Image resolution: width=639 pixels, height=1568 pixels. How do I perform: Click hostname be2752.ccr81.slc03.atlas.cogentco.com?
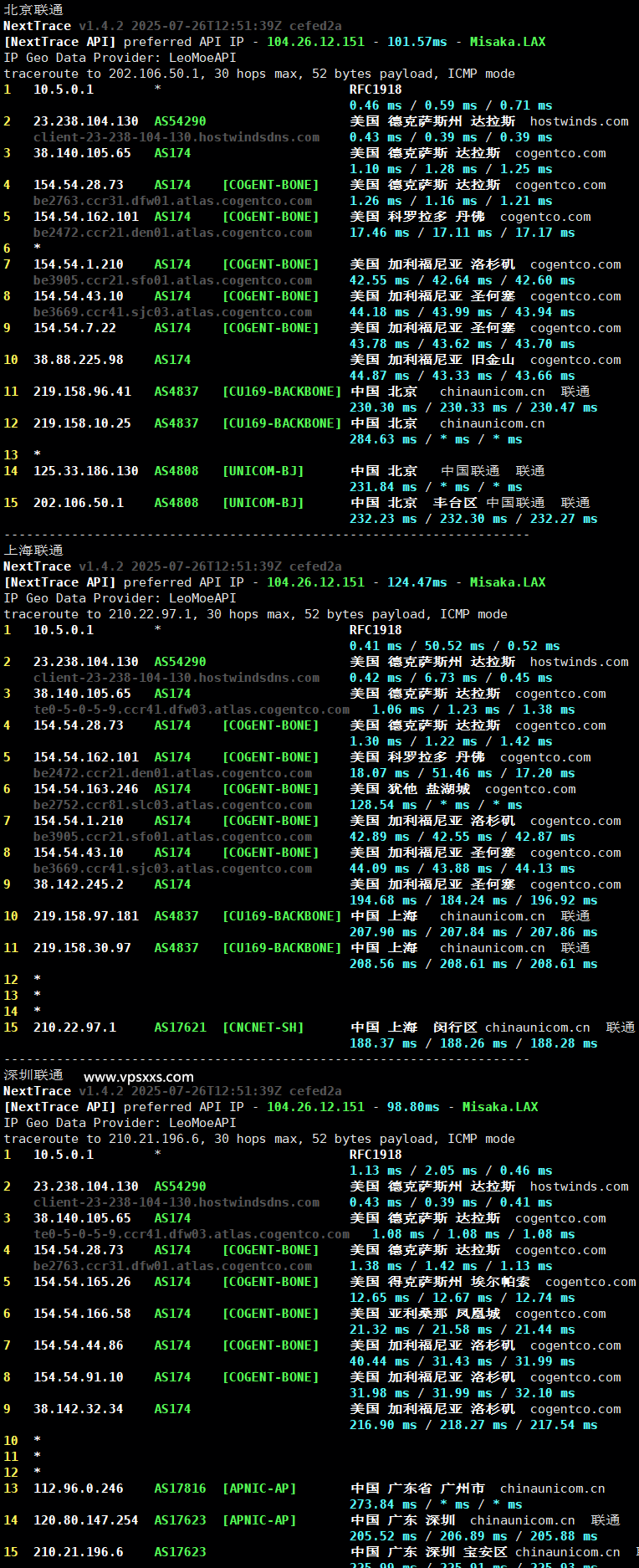173,805
